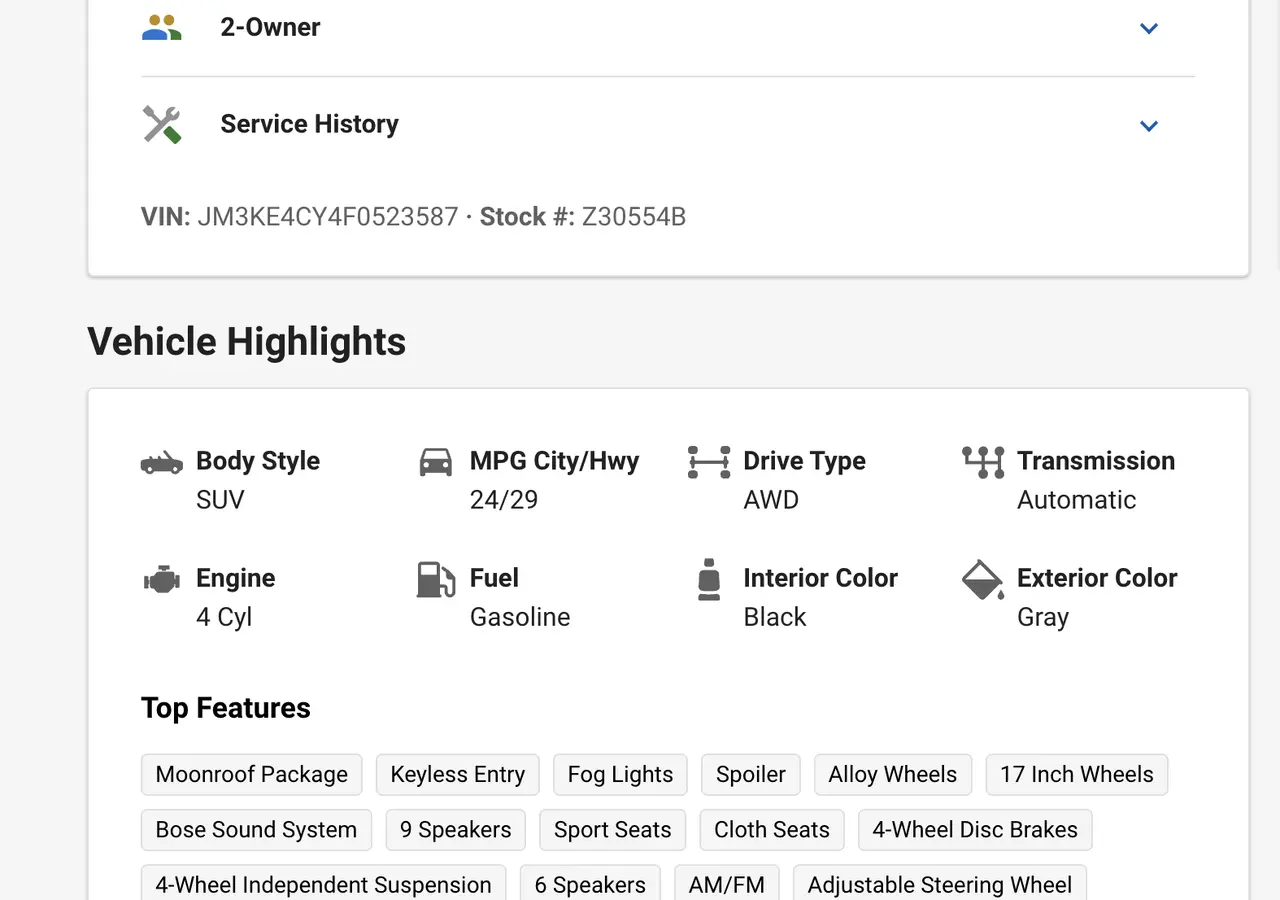Image resolution: width=1280 pixels, height=900 pixels.
Task: Click the Engine icon
Action: (x=162, y=579)
